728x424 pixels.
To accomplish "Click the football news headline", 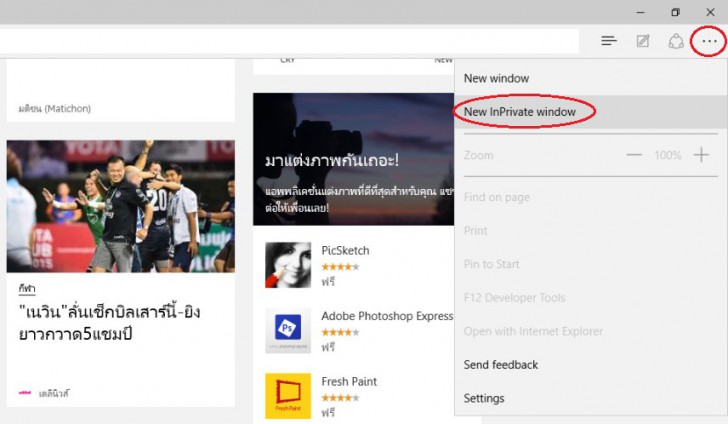I will (110, 322).
